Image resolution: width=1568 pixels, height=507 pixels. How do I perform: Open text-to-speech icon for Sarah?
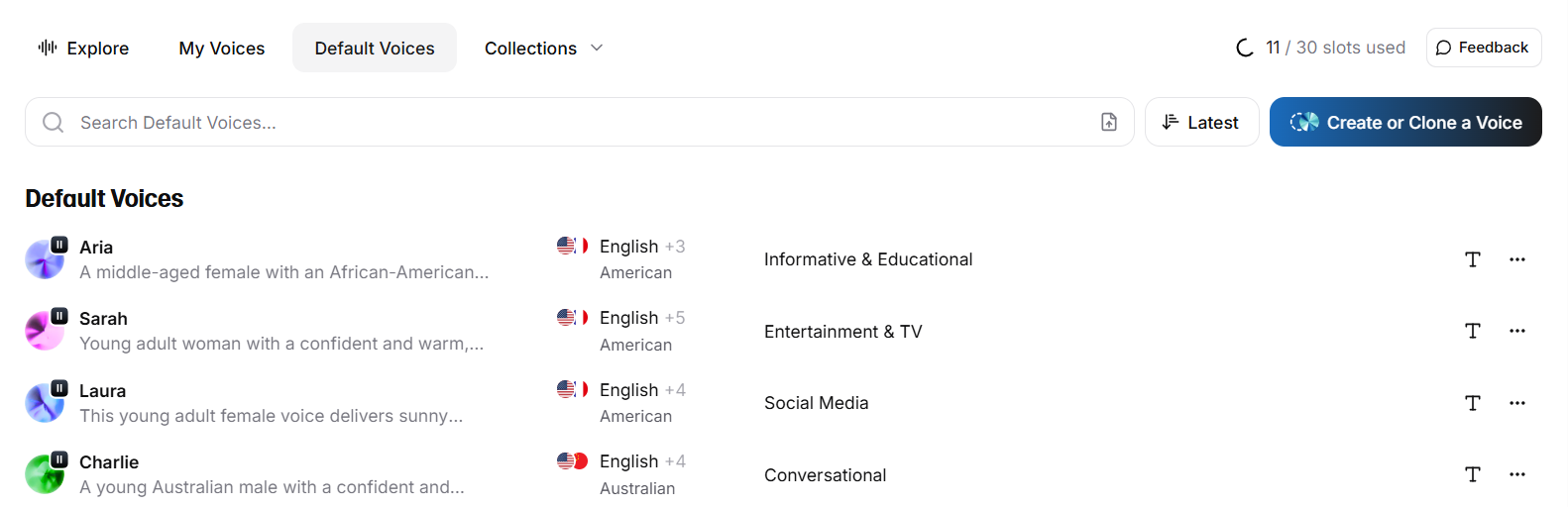1473,331
